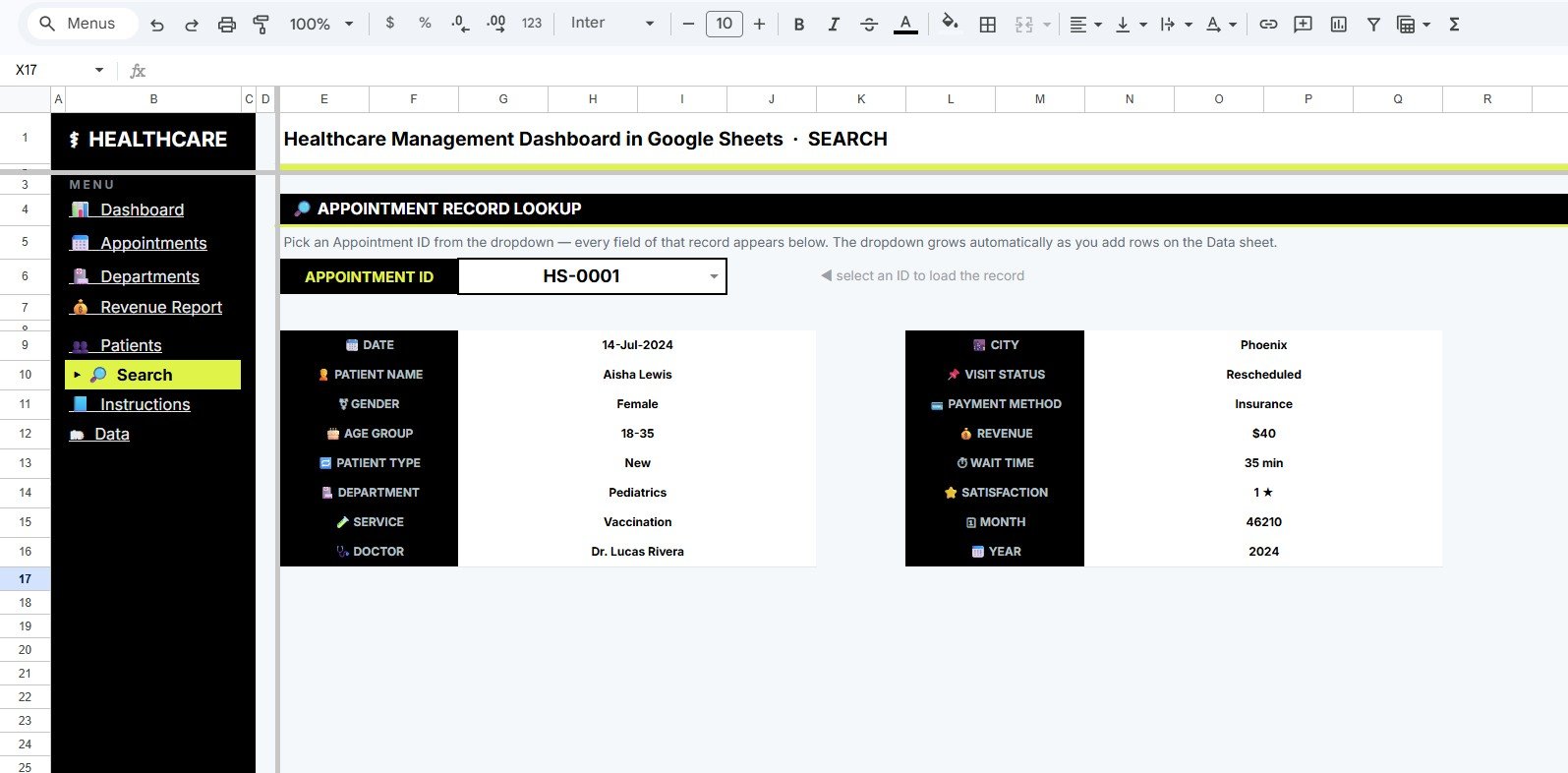Viewport: 1568px width, 773px height.
Task: Decrease font size with minus button
Action: (688, 24)
